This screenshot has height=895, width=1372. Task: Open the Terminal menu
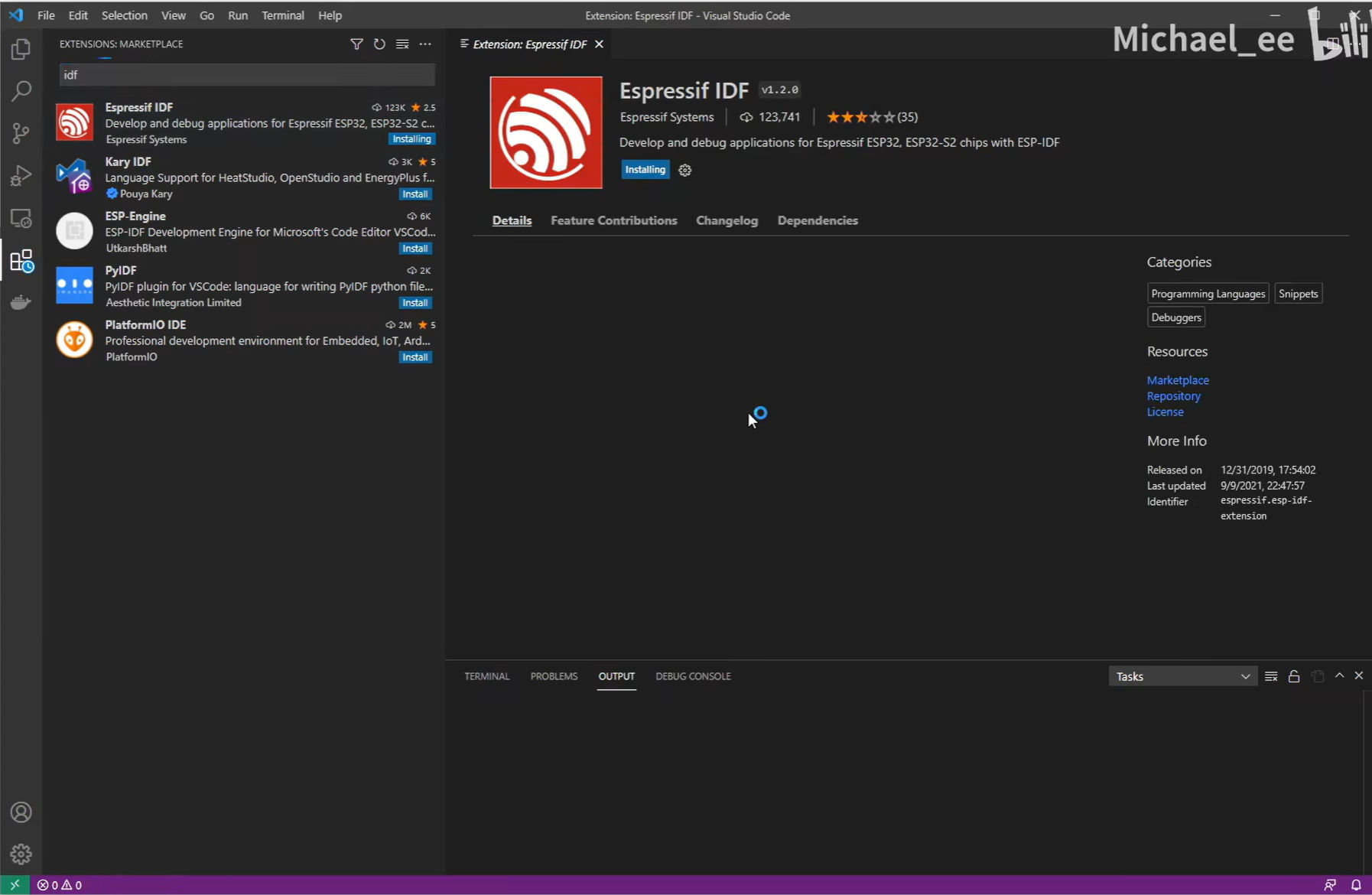[x=283, y=15]
